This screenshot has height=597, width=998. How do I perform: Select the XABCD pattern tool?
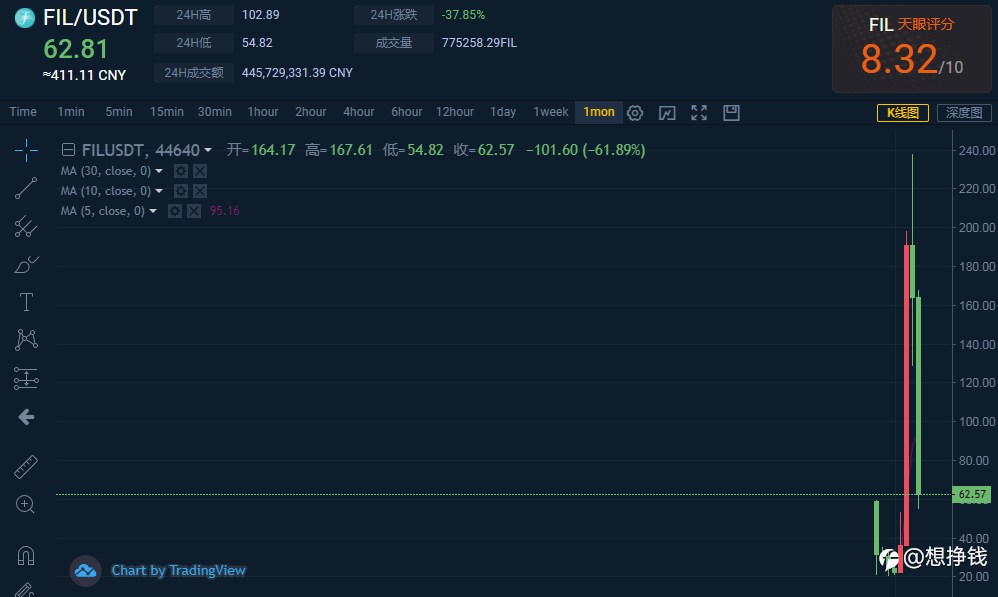[26, 340]
